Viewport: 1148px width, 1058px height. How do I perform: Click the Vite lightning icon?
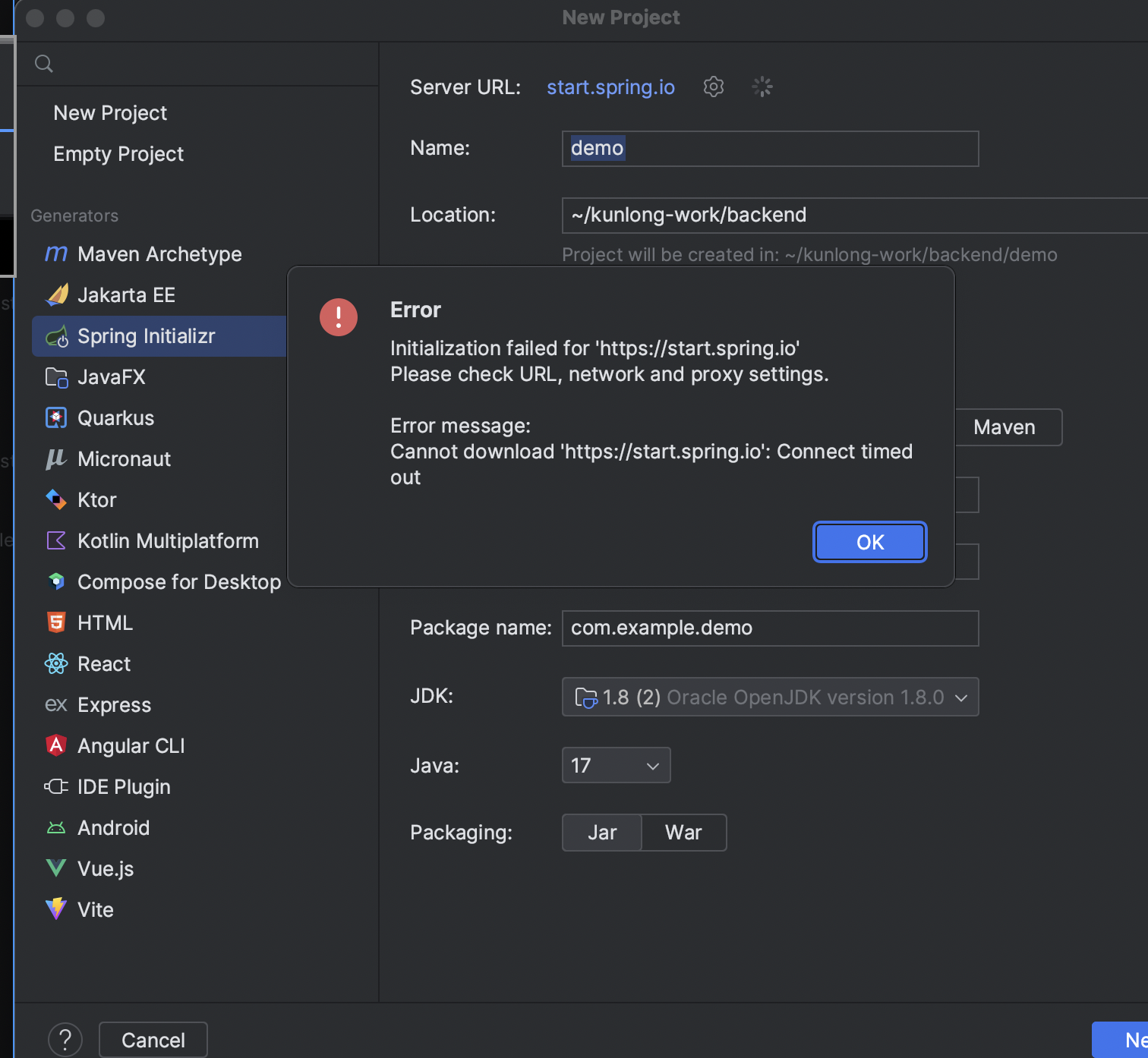click(56, 909)
